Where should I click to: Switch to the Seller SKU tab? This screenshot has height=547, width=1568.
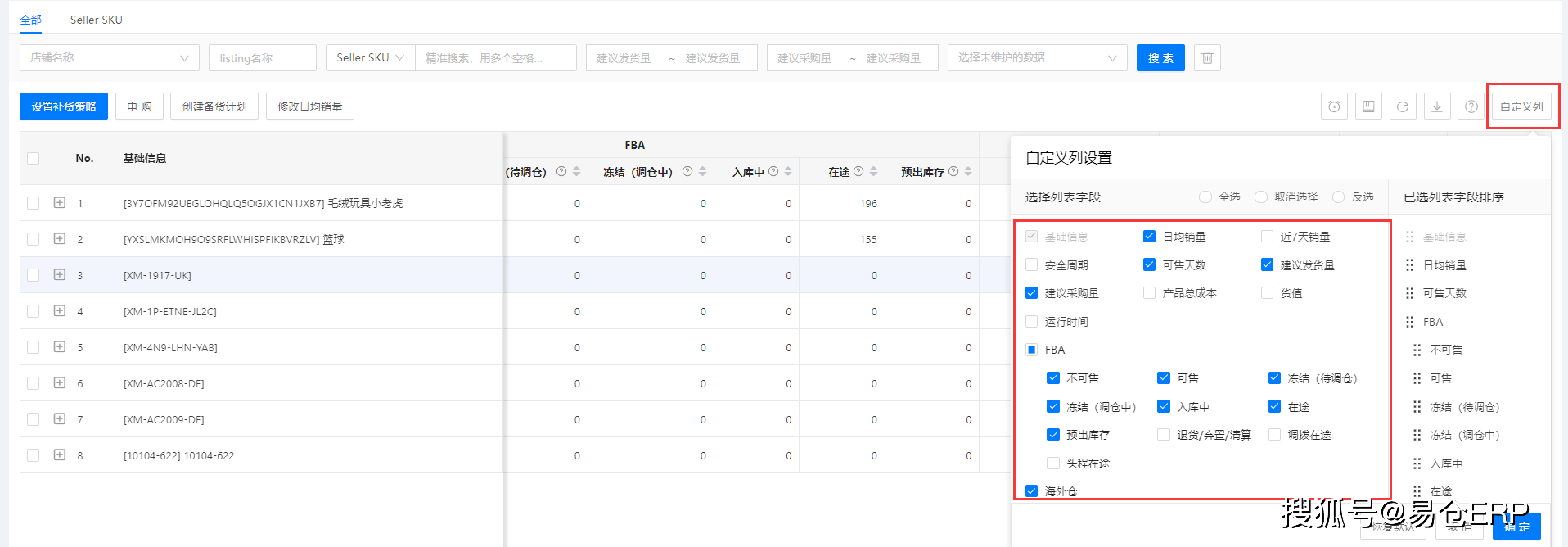tap(97, 20)
